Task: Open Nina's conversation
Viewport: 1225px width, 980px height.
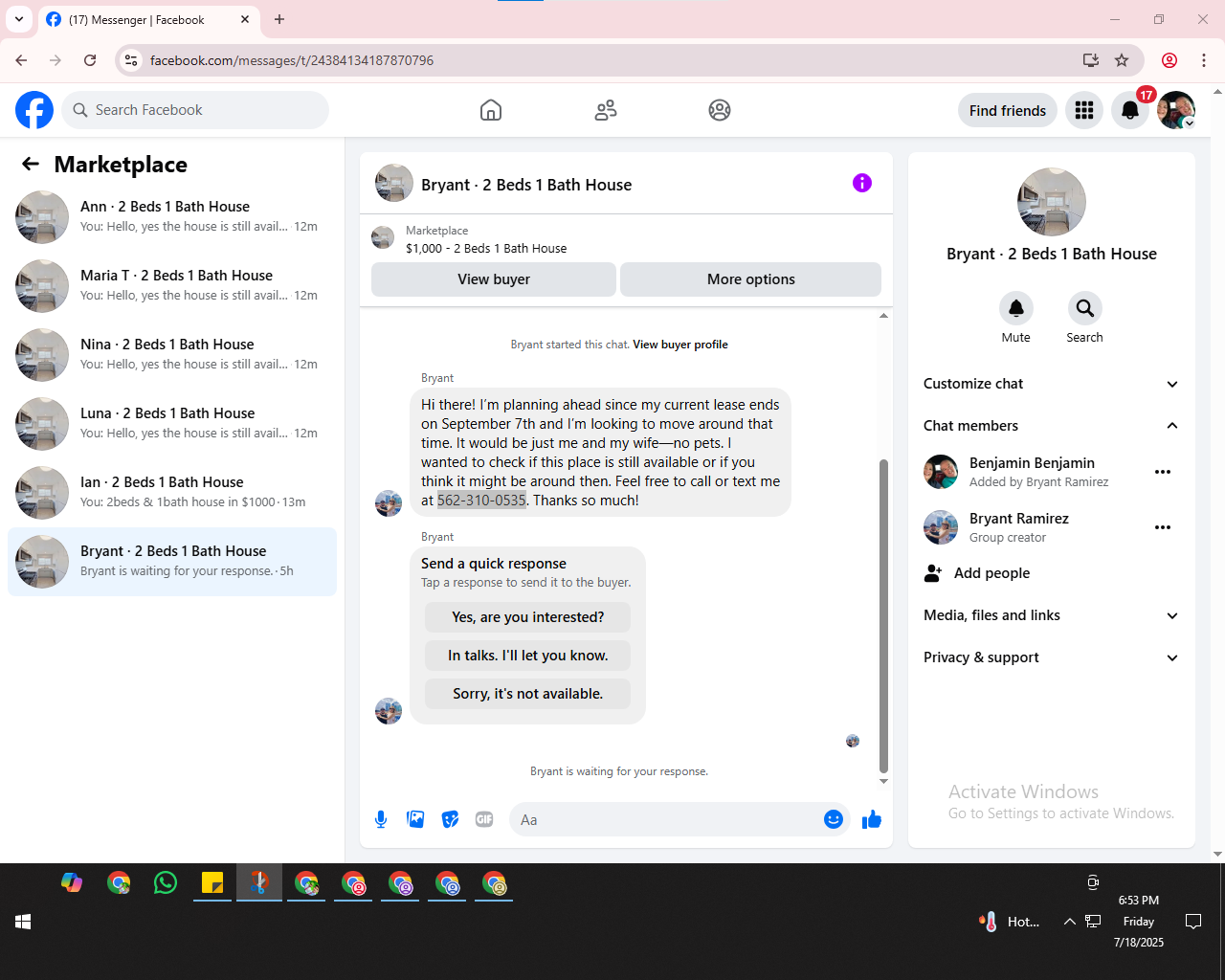Action: (172, 355)
